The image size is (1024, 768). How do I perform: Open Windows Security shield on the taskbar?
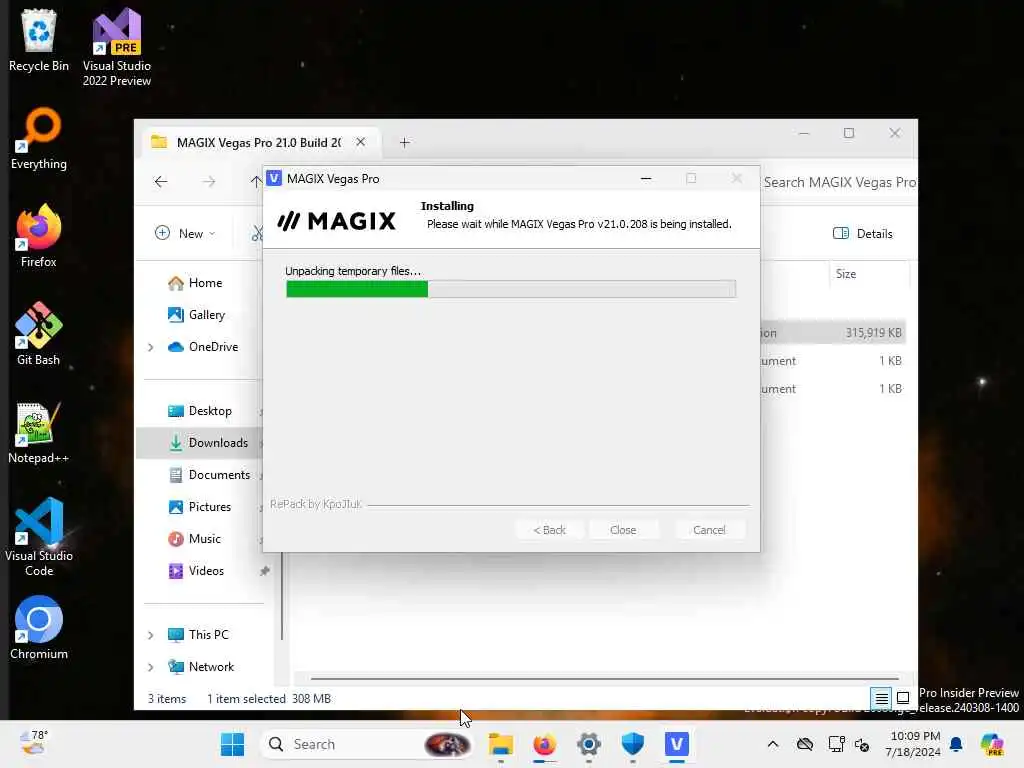(632, 744)
